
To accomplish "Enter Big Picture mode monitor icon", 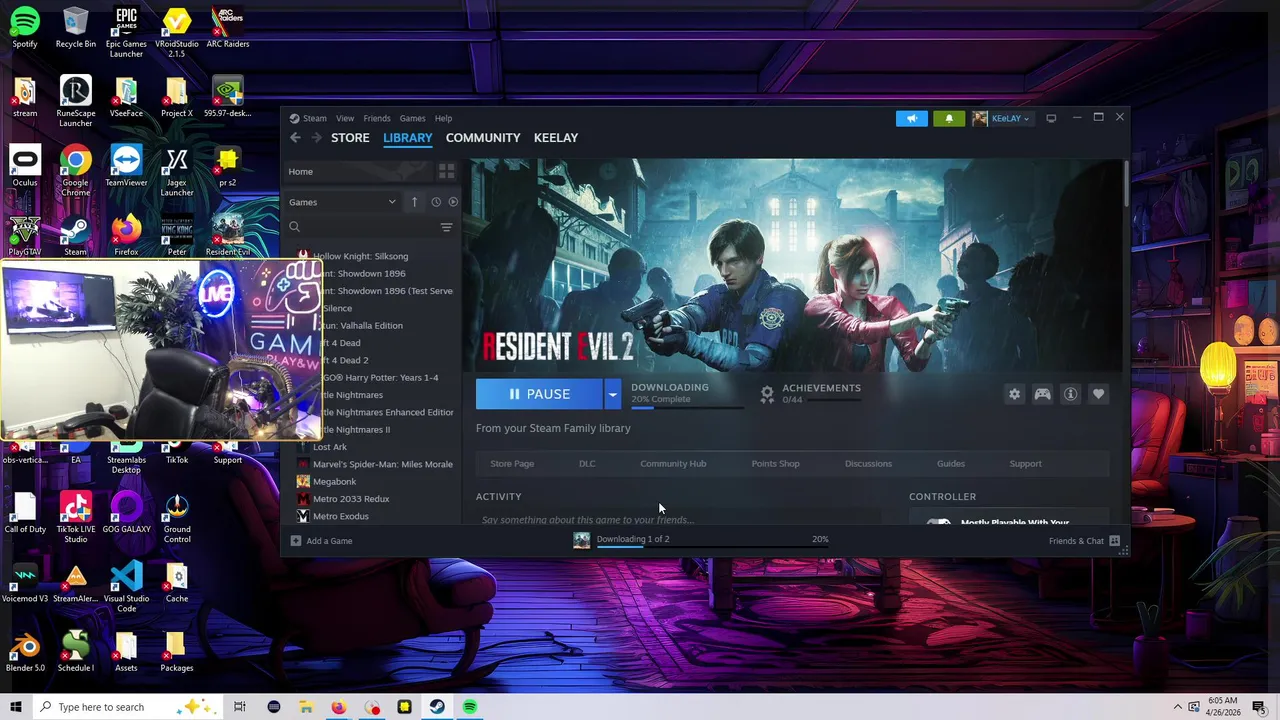I will coord(1051,118).
